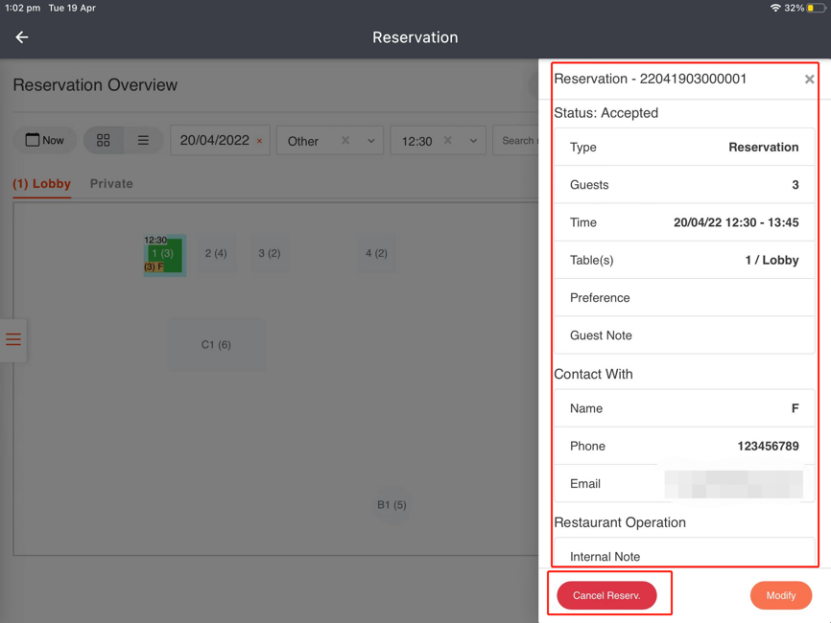Expand the Other dropdown

click(371, 141)
